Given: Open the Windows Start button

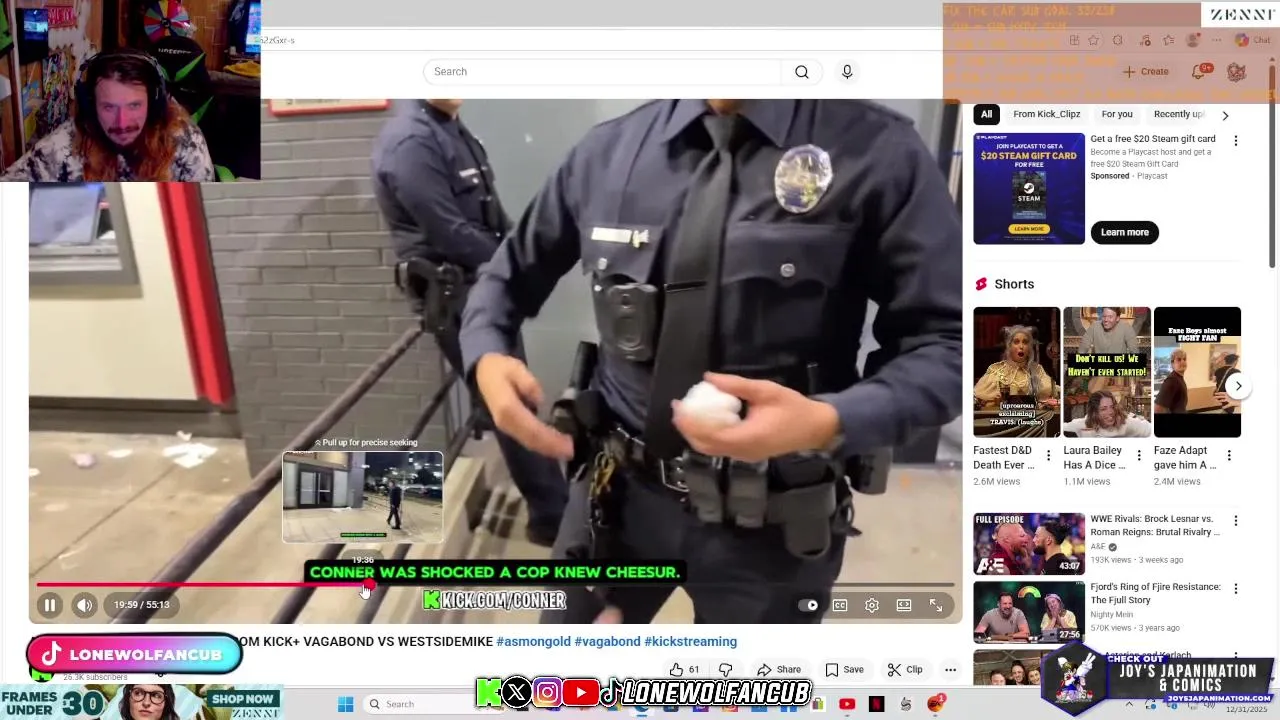Looking at the screenshot, I should 346,704.
